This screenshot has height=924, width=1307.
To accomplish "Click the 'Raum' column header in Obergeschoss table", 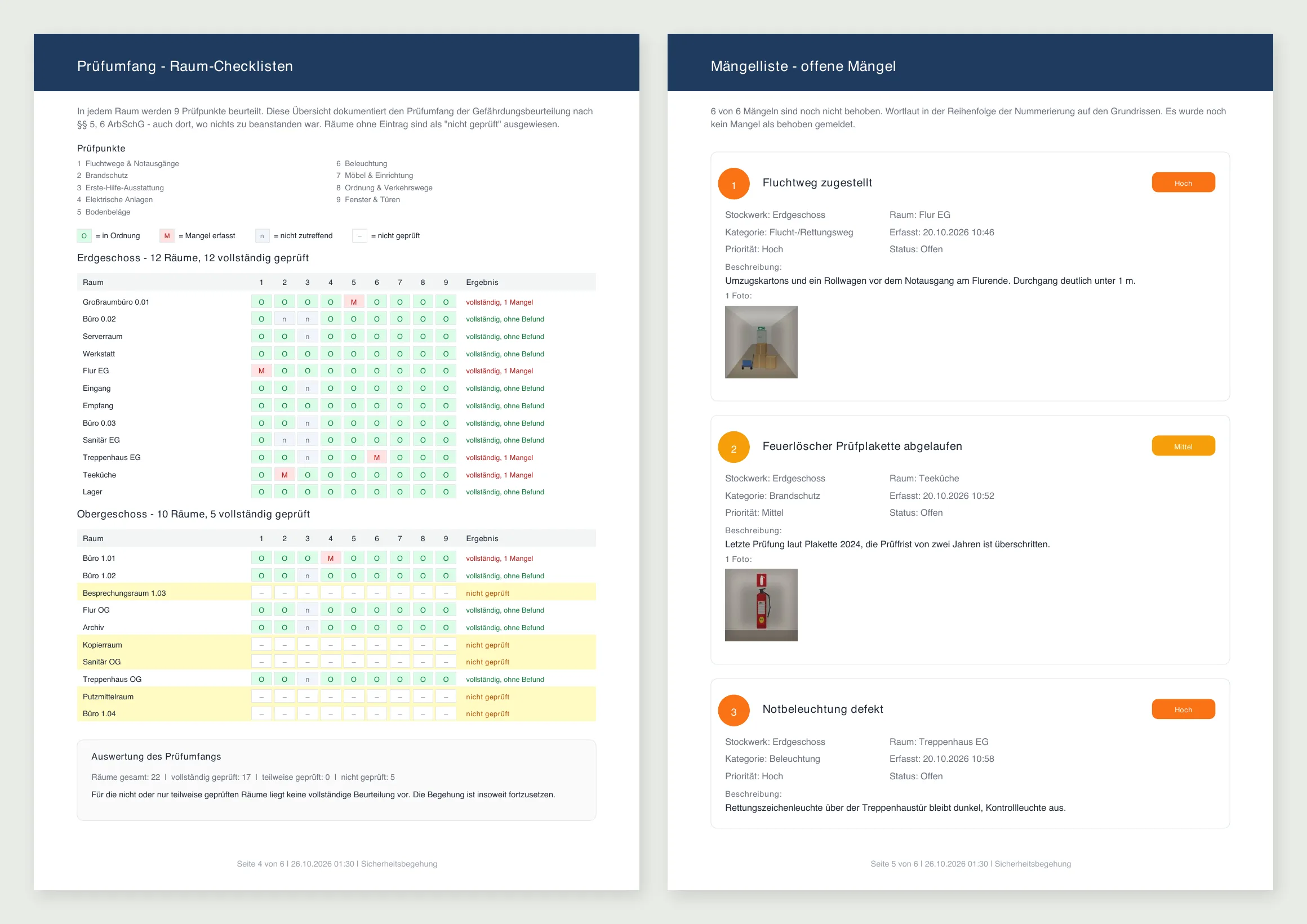I will (93, 538).
